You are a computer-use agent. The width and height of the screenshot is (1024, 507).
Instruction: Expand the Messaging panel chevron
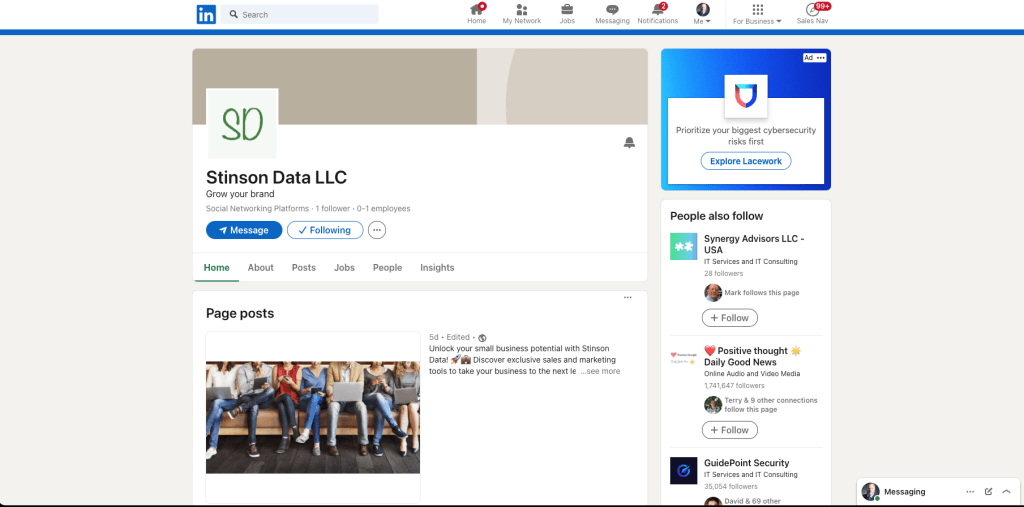click(1006, 492)
